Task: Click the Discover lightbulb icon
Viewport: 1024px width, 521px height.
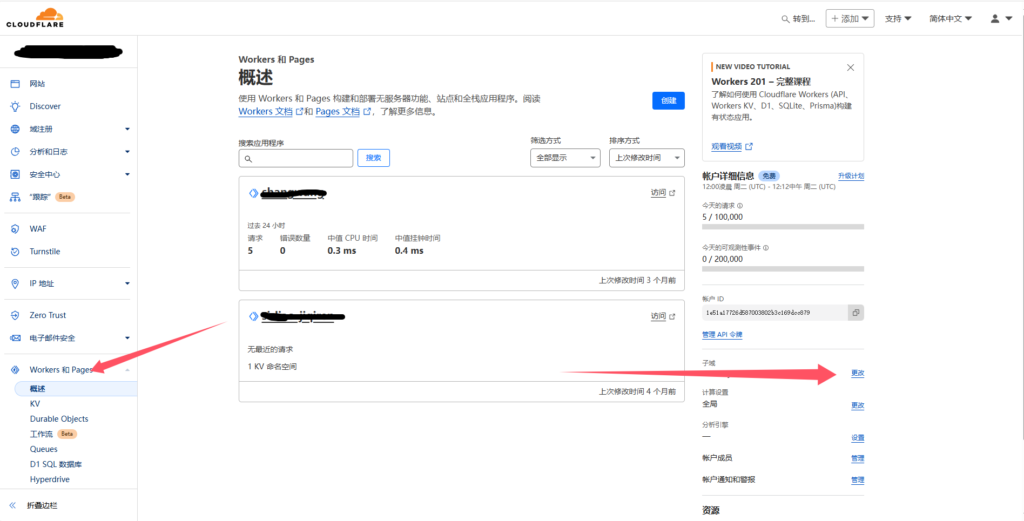Action: coord(15,106)
